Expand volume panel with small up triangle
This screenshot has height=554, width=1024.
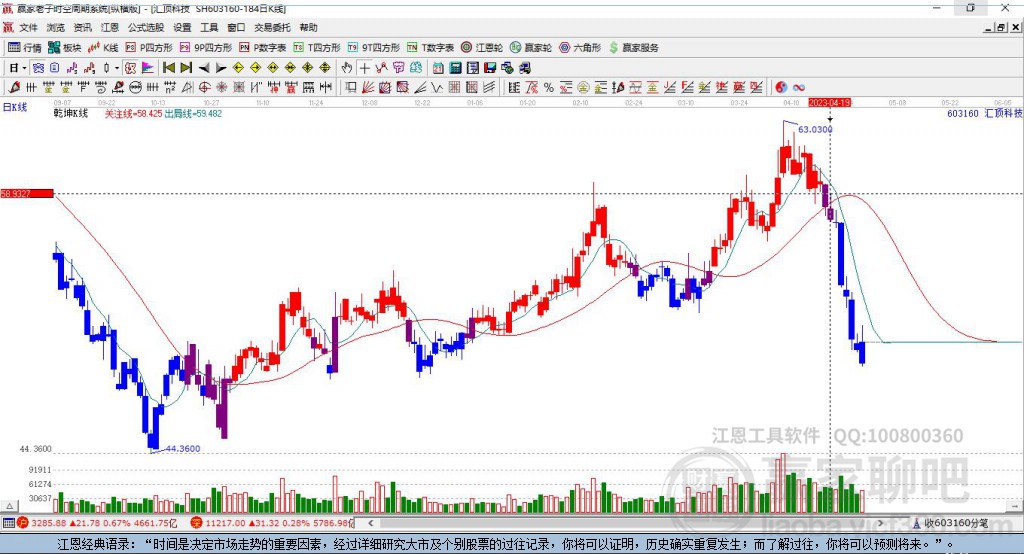tap(9, 506)
